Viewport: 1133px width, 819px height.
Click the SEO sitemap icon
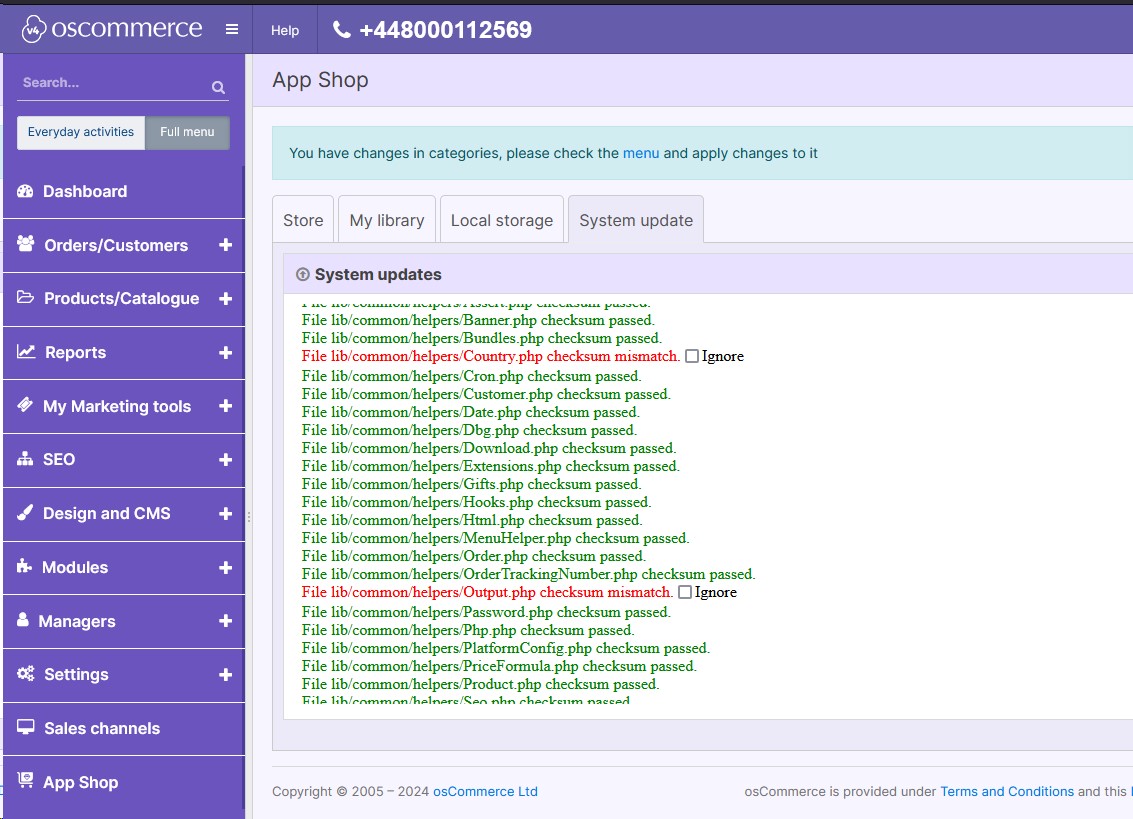pyautogui.click(x=25, y=458)
